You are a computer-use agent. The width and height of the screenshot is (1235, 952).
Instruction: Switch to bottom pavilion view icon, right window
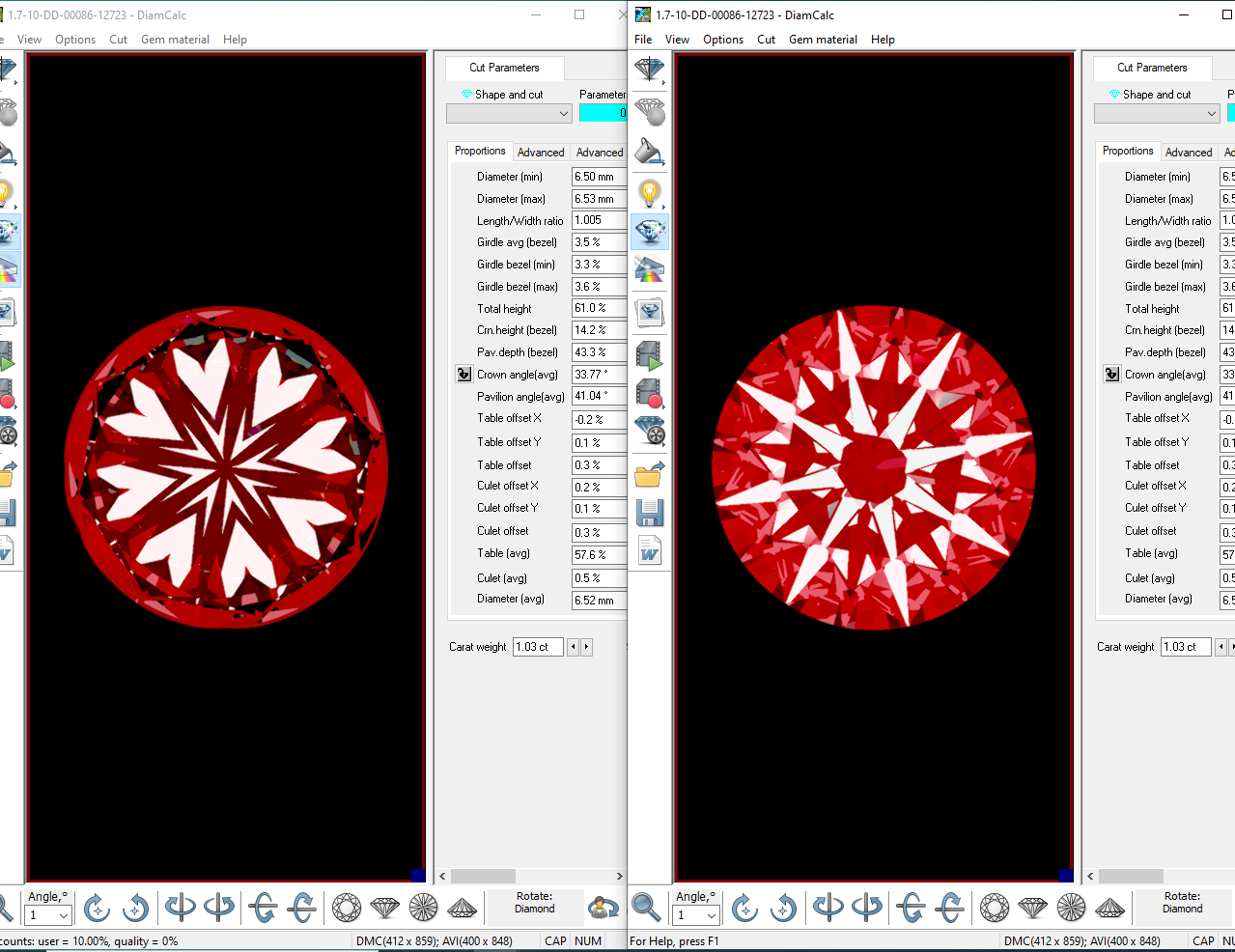(1071, 908)
